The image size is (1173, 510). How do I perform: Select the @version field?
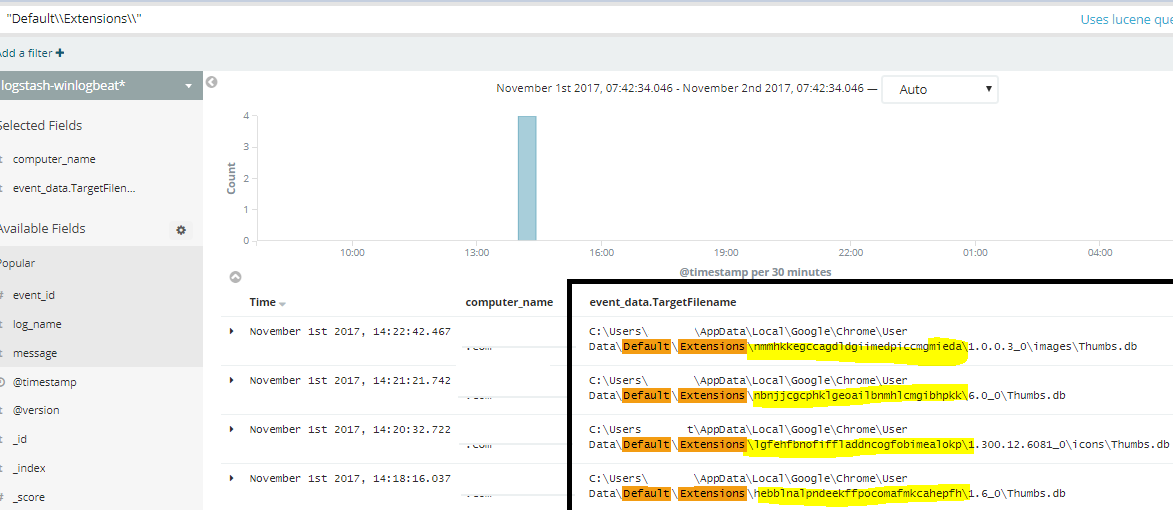click(37, 411)
